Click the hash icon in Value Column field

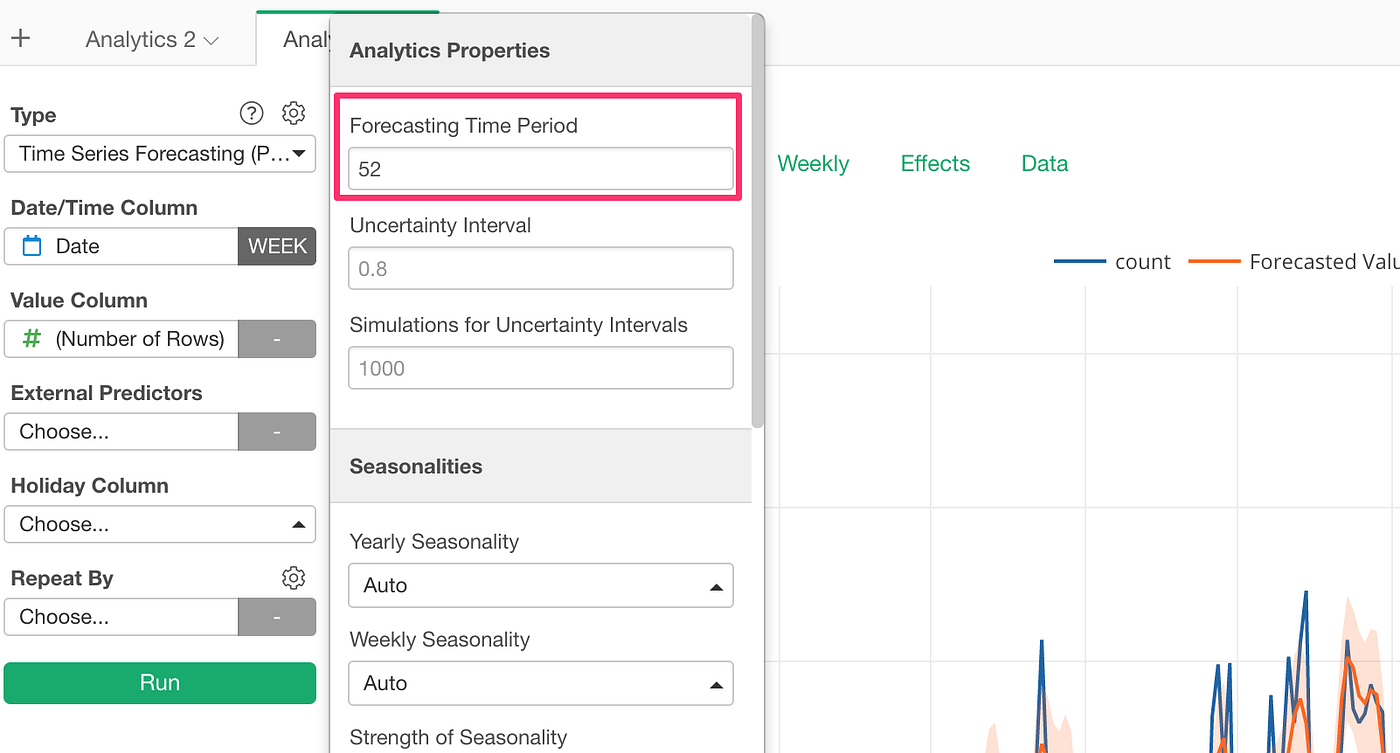(x=32, y=339)
